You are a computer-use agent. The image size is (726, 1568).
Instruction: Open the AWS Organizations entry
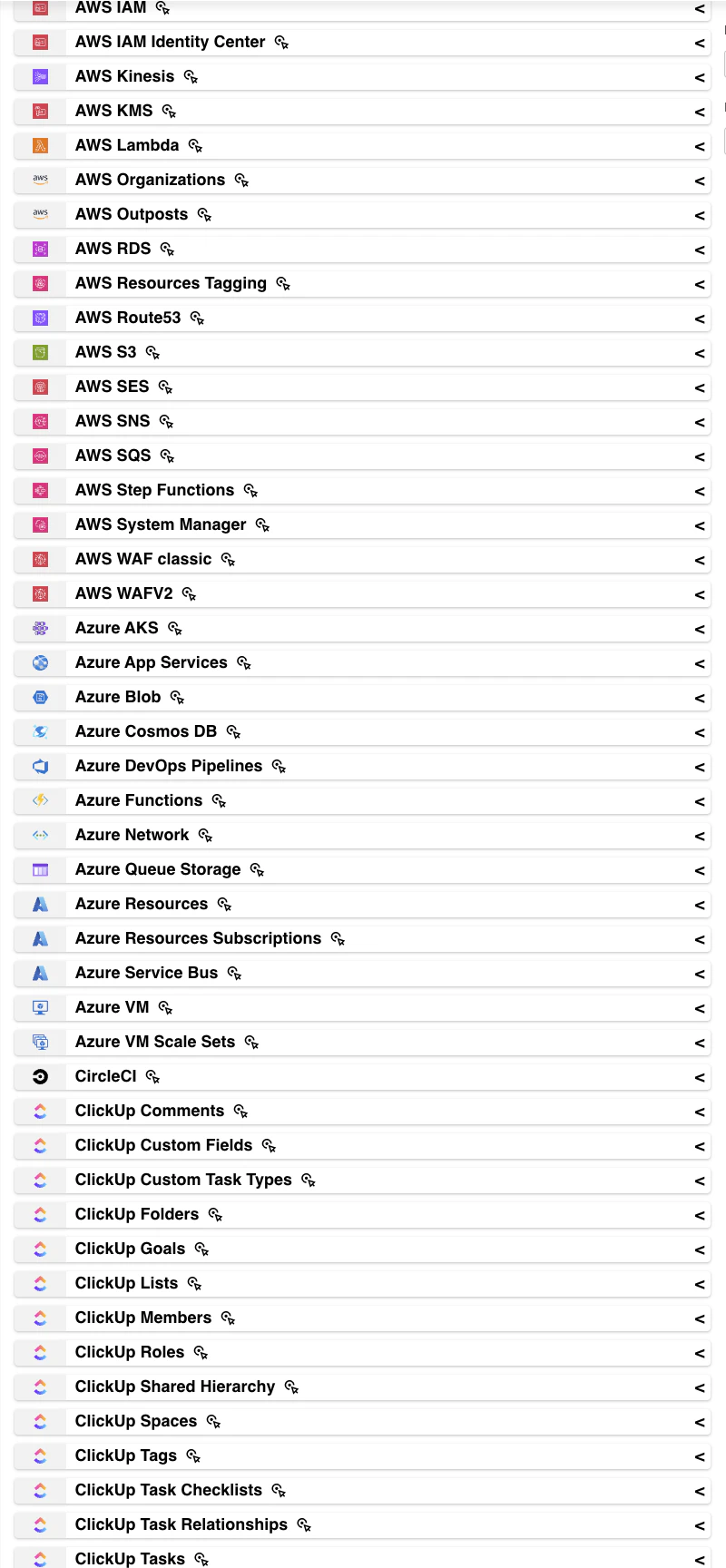362,180
